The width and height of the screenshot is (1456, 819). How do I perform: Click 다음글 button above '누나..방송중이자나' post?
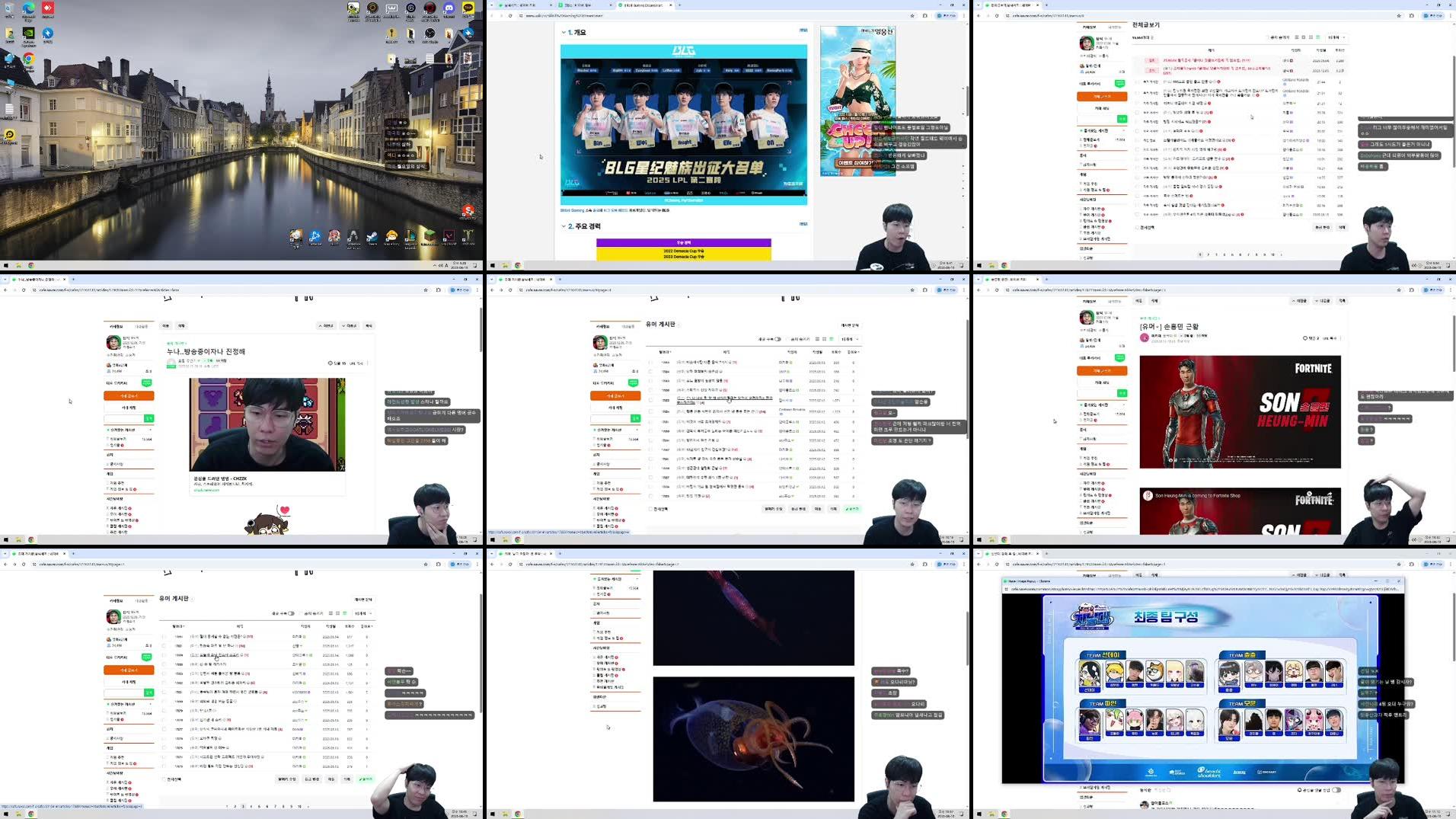(x=350, y=326)
